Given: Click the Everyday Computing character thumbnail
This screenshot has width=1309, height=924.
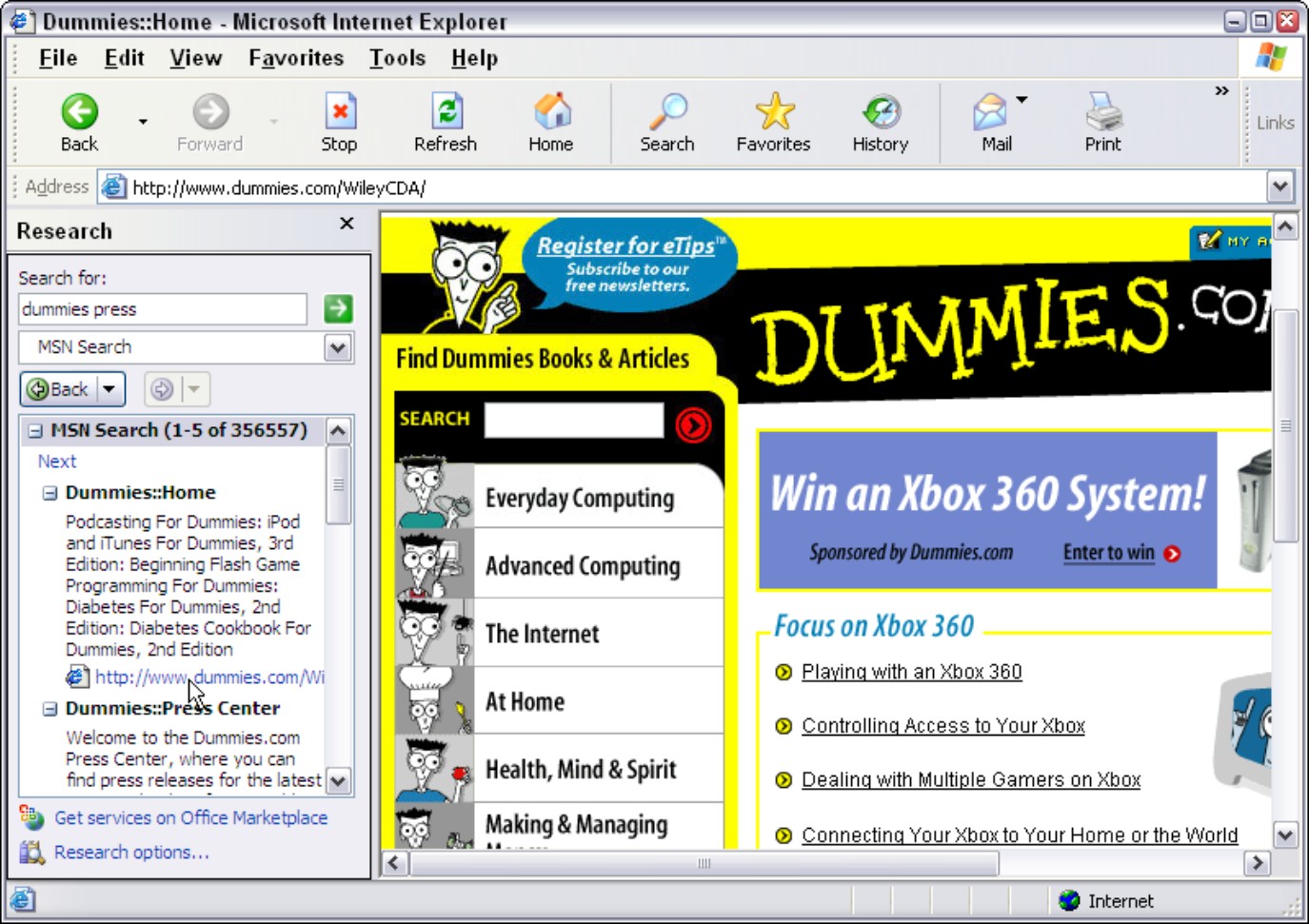Looking at the screenshot, I should [x=434, y=493].
